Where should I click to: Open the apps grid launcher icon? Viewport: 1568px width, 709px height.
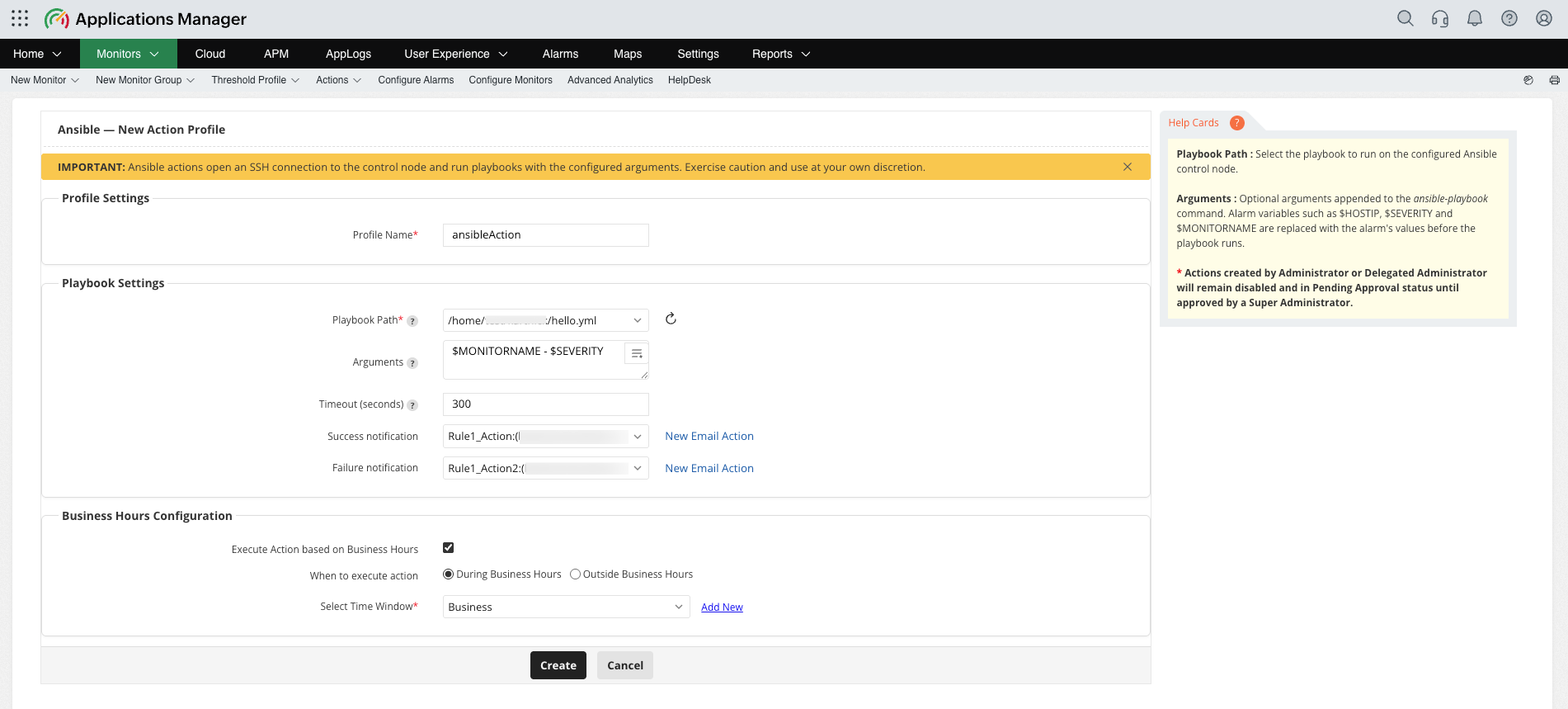click(20, 18)
